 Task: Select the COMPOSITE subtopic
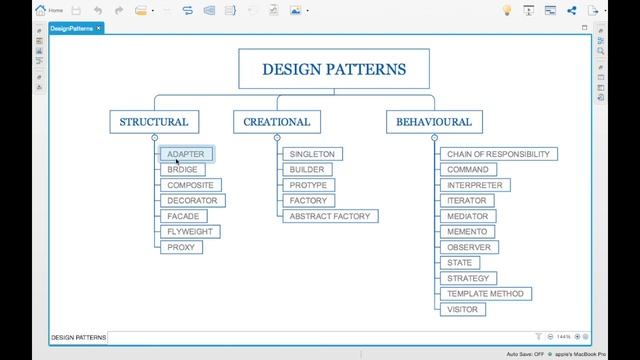(191, 185)
